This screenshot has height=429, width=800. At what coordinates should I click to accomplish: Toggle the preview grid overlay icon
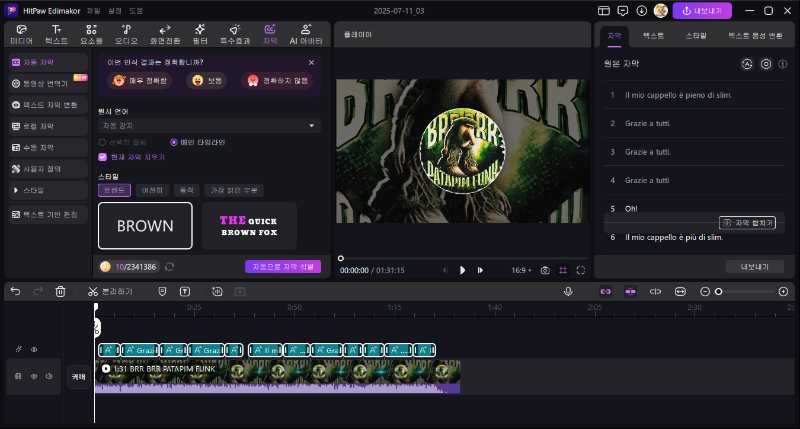pos(563,270)
